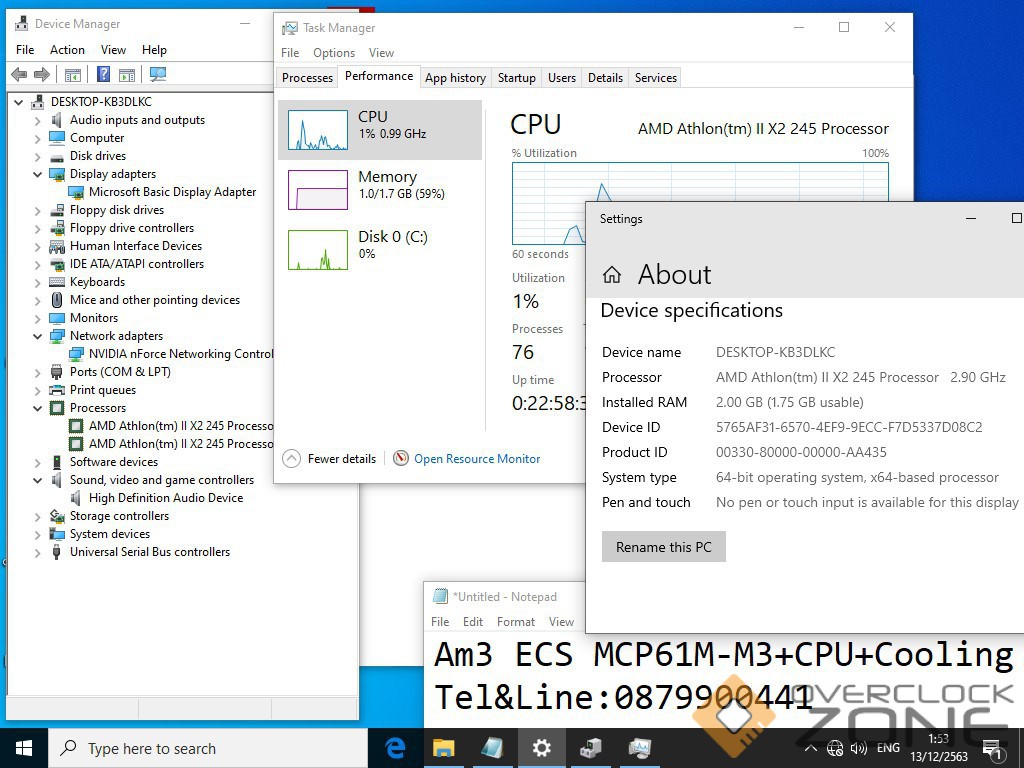The height and width of the screenshot is (768, 1024).
Task: Click the Device Manager taskbar icon
Action: click(x=590, y=748)
